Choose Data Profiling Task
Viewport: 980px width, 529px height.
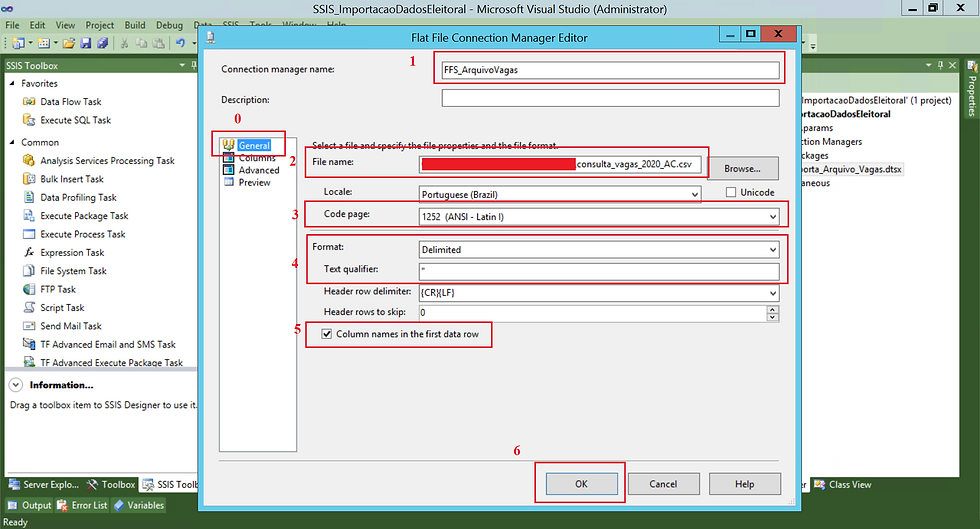pos(78,198)
